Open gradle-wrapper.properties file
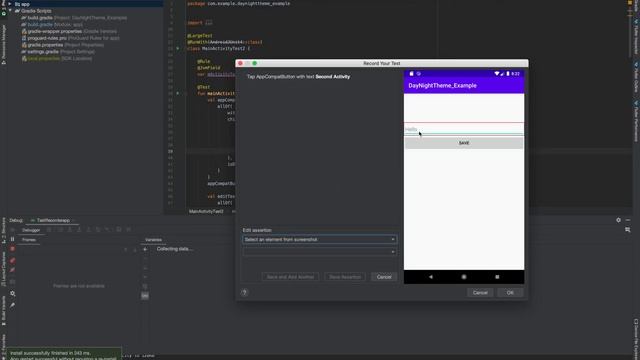 [69, 31]
